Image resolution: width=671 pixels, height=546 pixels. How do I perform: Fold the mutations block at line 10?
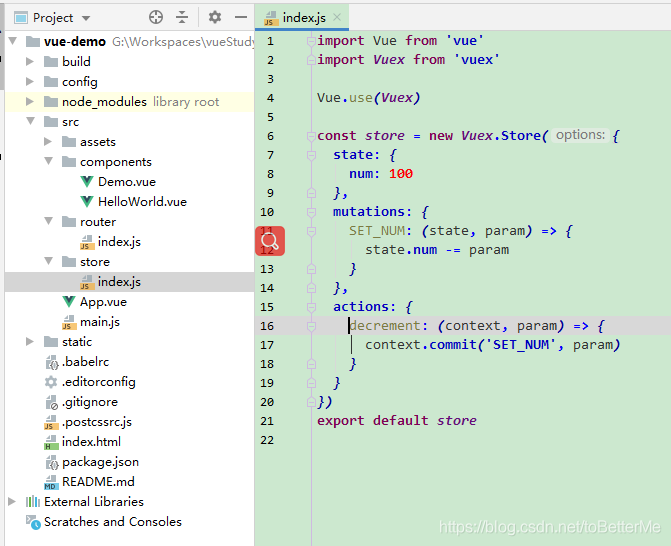pyautogui.click(x=311, y=212)
